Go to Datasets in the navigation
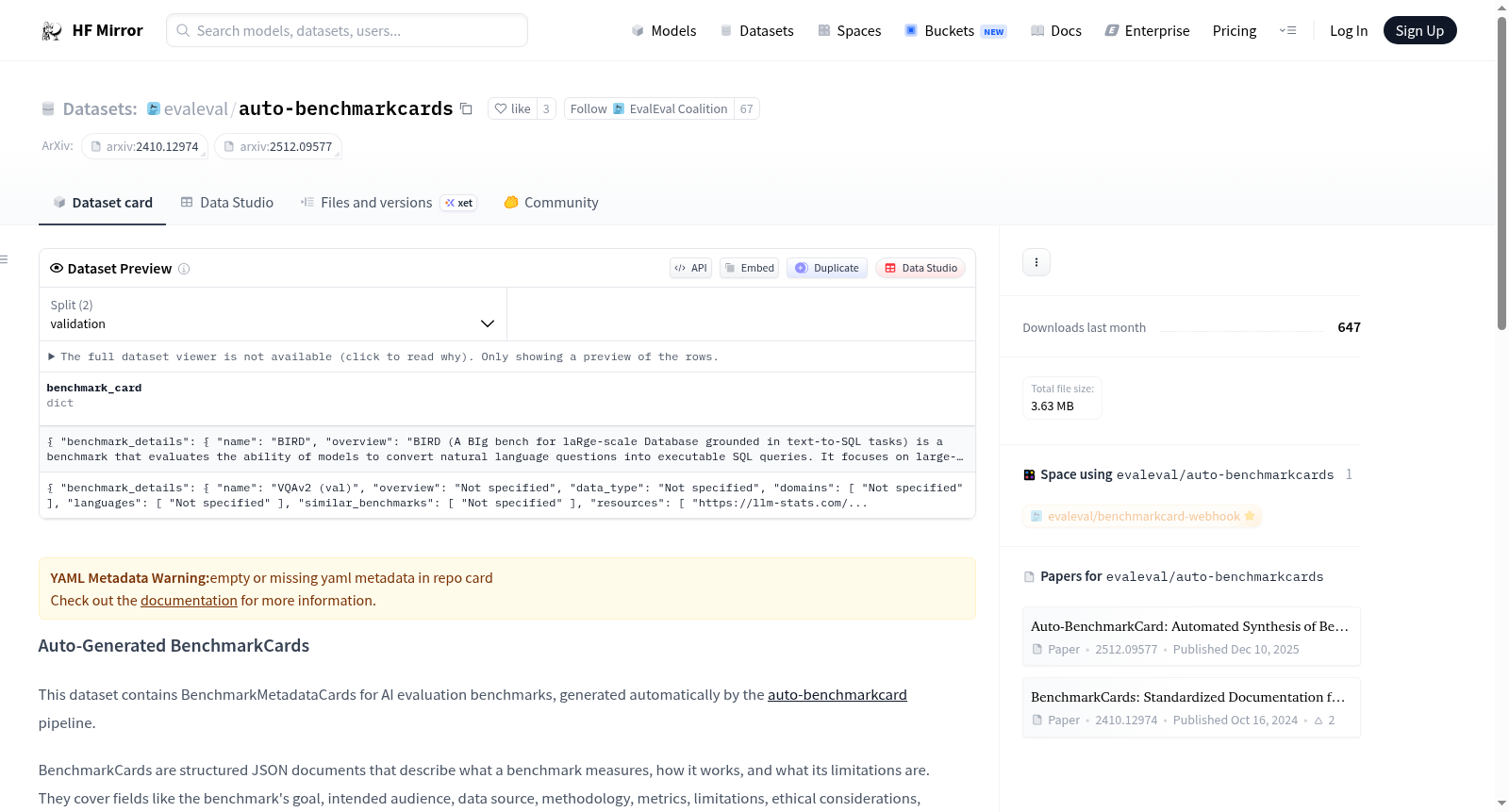Viewport: 1509px width, 812px height. [757, 31]
